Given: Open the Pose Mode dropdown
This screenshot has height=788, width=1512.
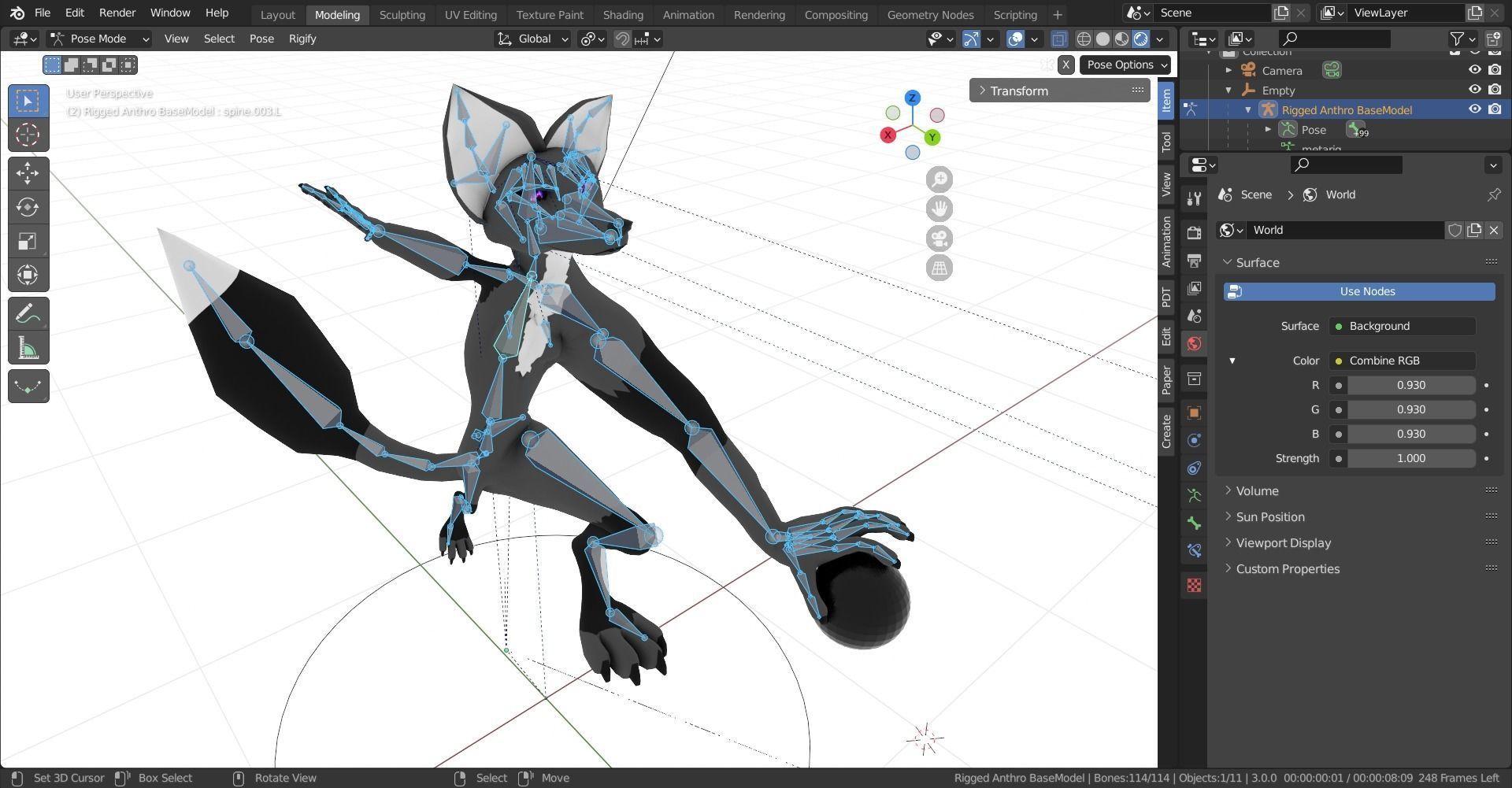Looking at the screenshot, I should 98,39.
